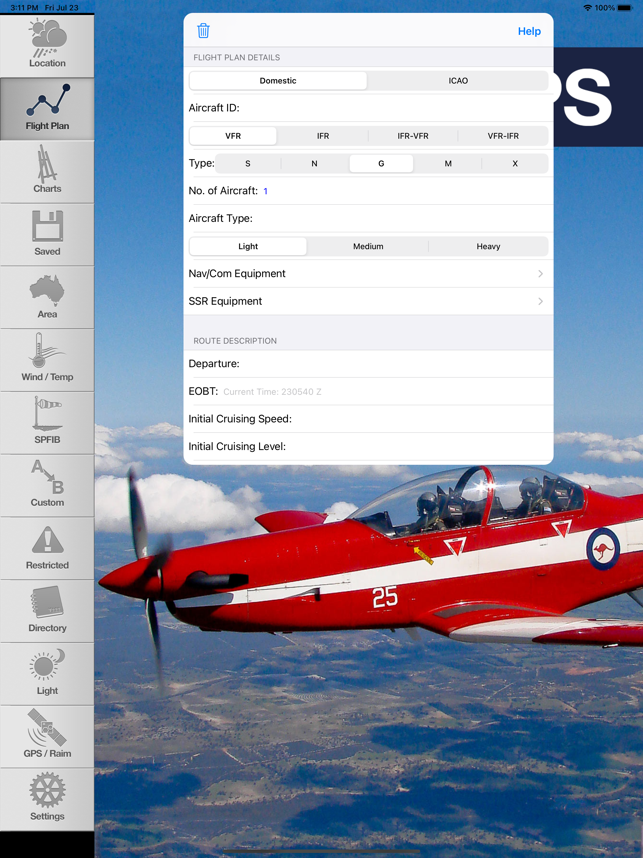Choose flight type X

515,163
